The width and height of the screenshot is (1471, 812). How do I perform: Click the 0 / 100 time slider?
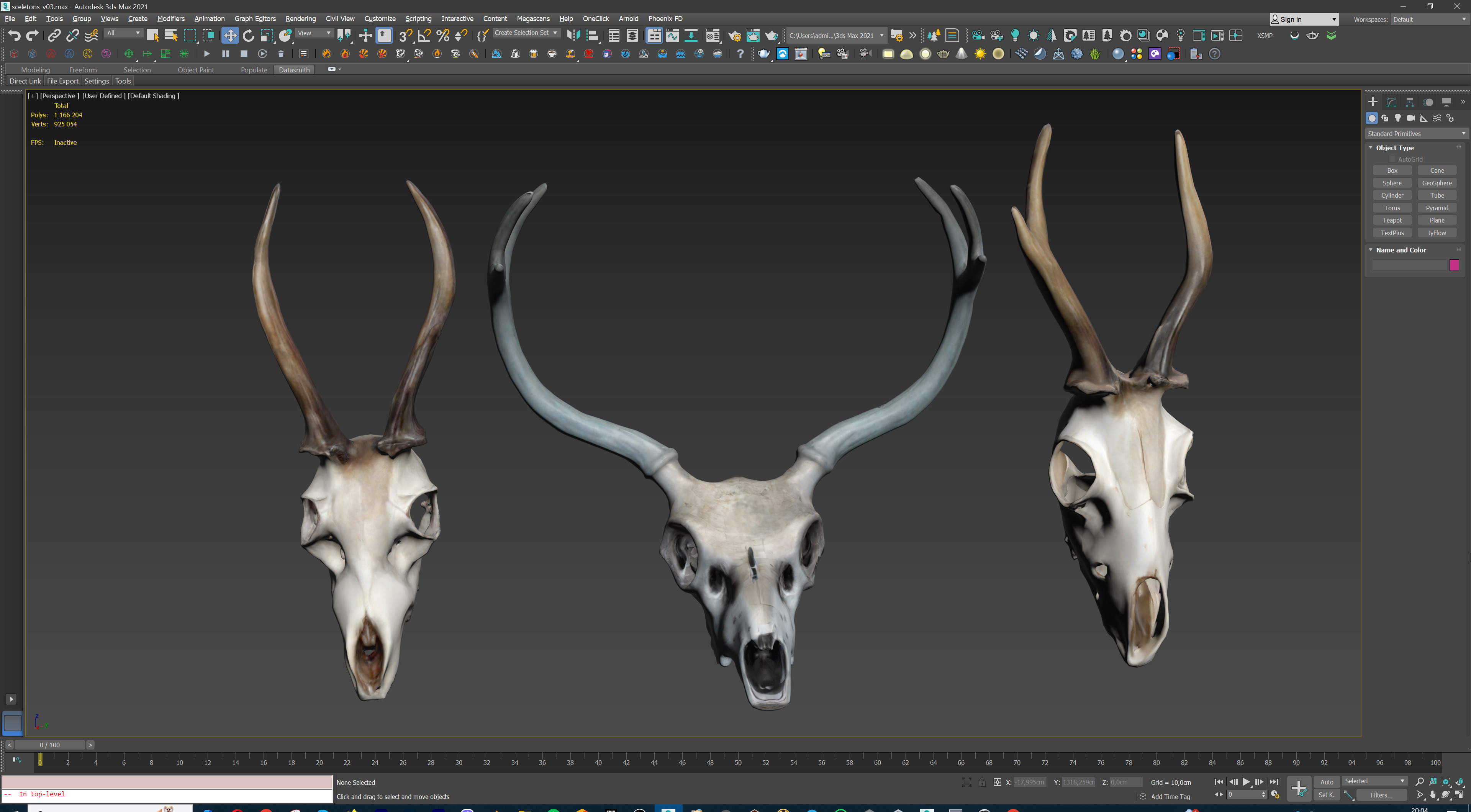50,745
